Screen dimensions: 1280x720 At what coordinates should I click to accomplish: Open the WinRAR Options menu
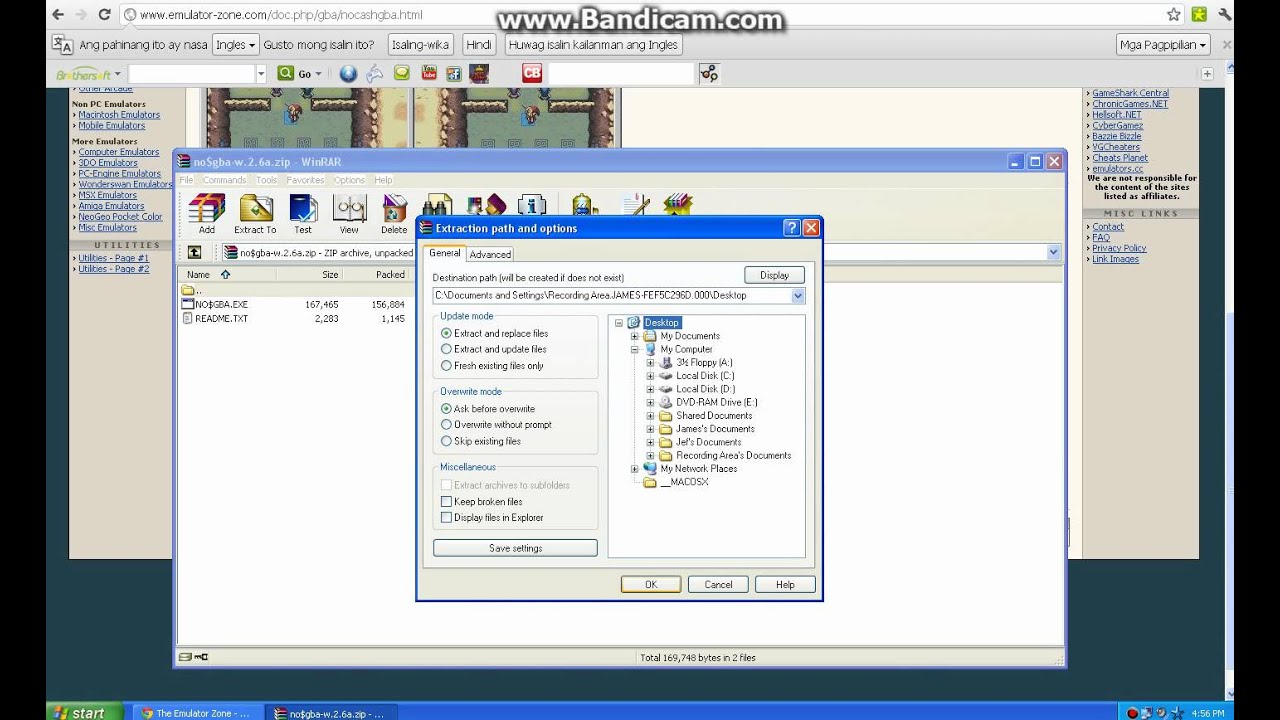tap(349, 180)
